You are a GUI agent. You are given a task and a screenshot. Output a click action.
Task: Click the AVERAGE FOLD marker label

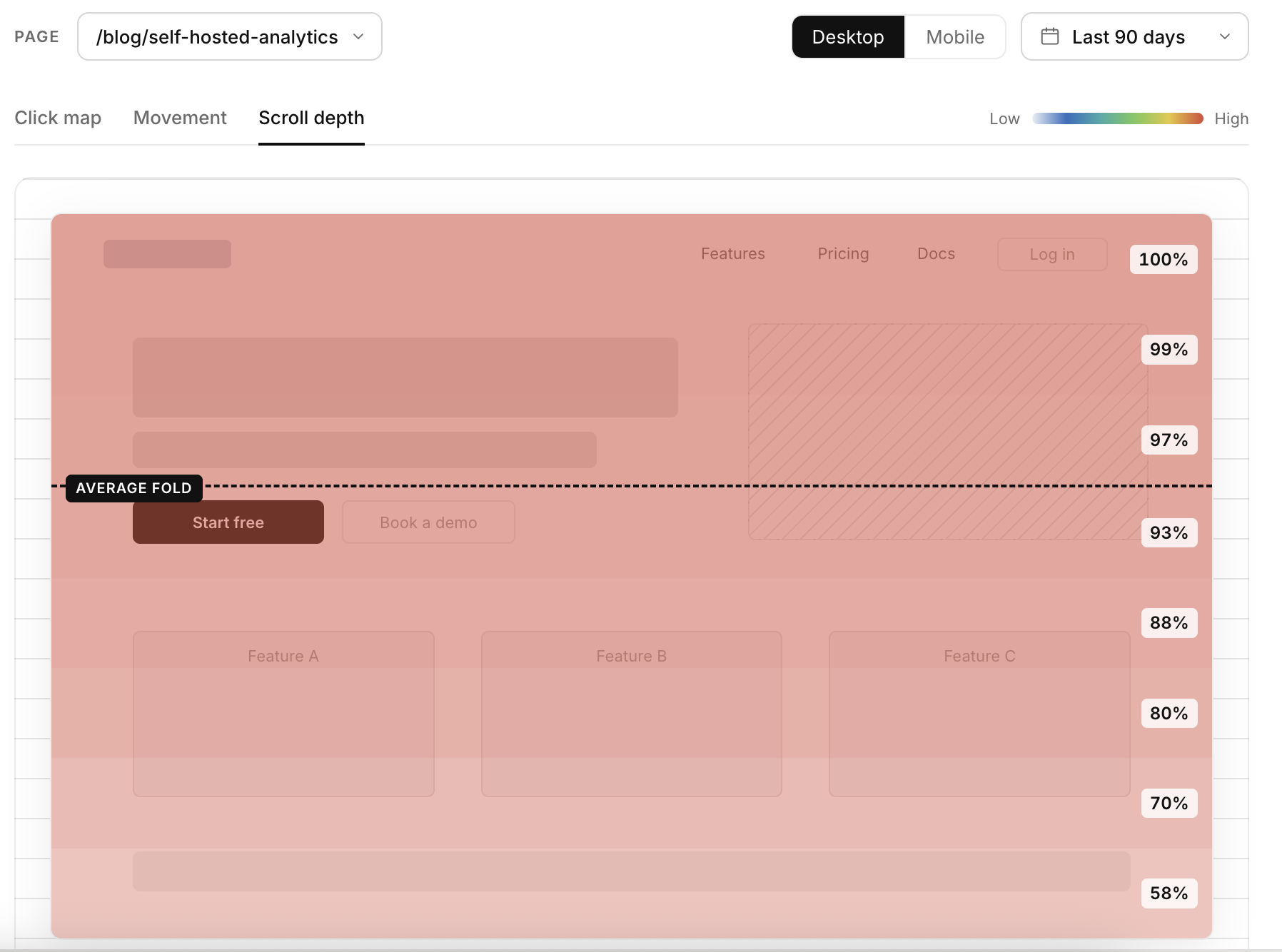pos(134,488)
